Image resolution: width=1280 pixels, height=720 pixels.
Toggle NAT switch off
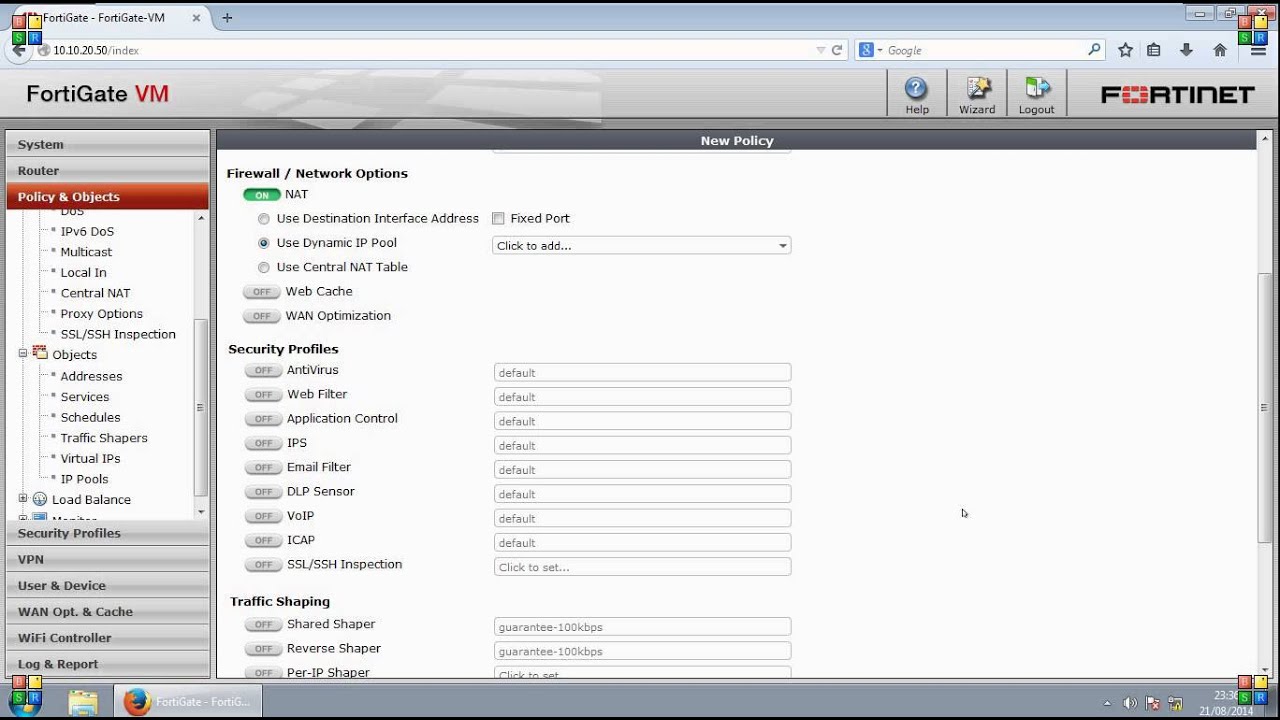pos(262,195)
